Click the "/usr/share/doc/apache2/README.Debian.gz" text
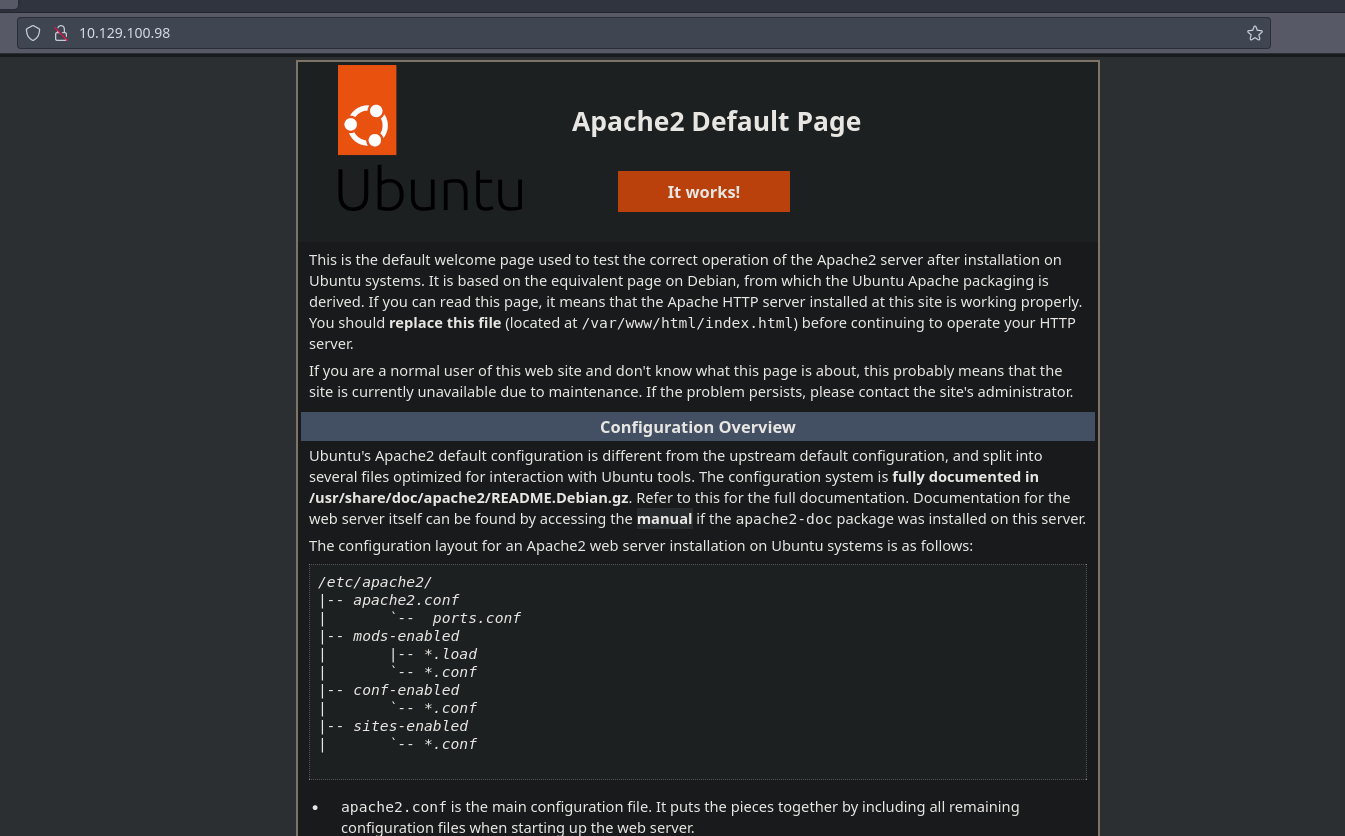1345x836 pixels. pos(469,497)
